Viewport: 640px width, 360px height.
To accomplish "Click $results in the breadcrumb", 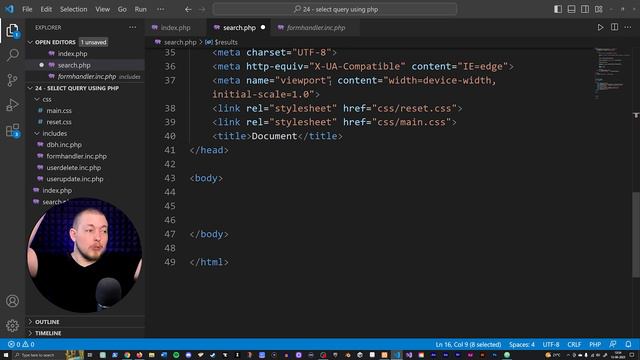I will [226, 42].
